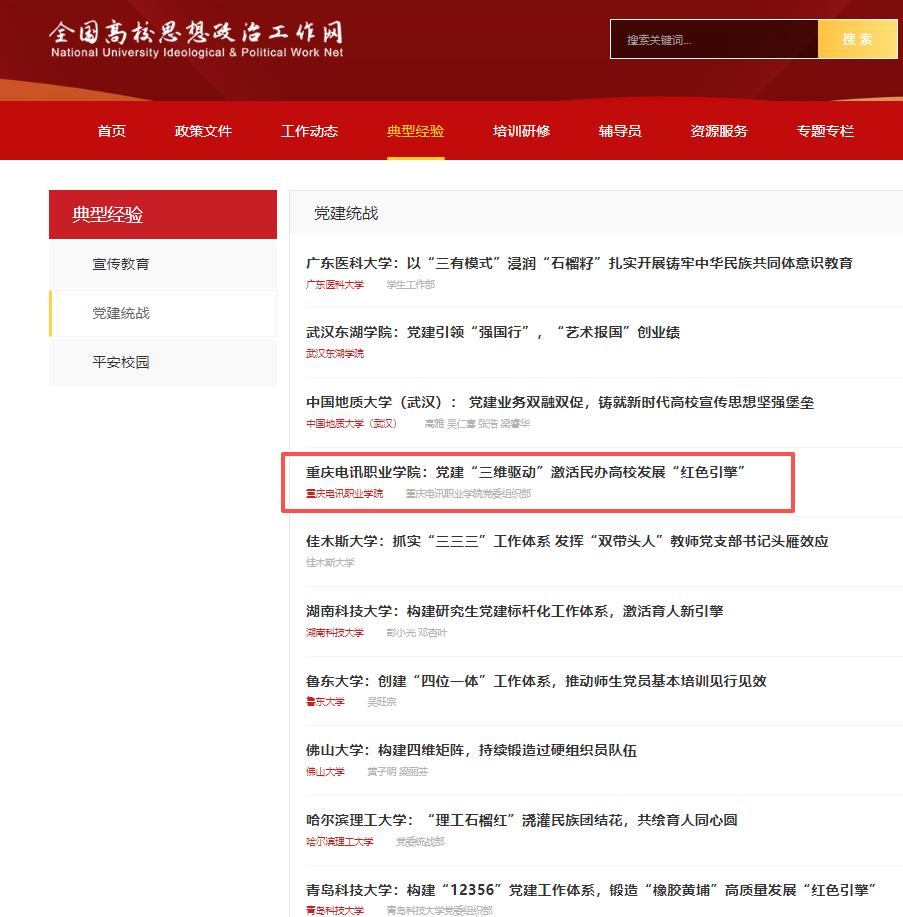Click the 学生工作部 author label
The image size is (903, 917).
tap(411, 285)
